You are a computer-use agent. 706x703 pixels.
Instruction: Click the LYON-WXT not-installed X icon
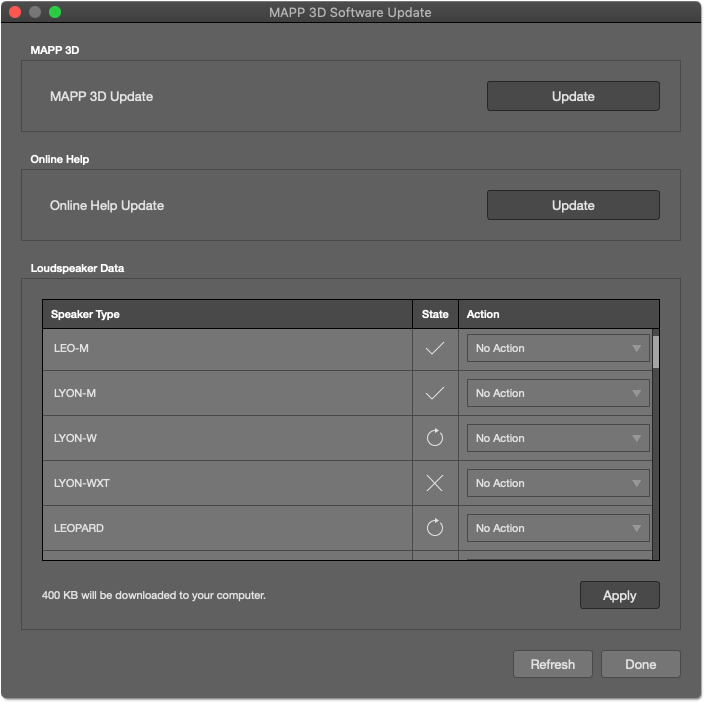click(x=435, y=483)
